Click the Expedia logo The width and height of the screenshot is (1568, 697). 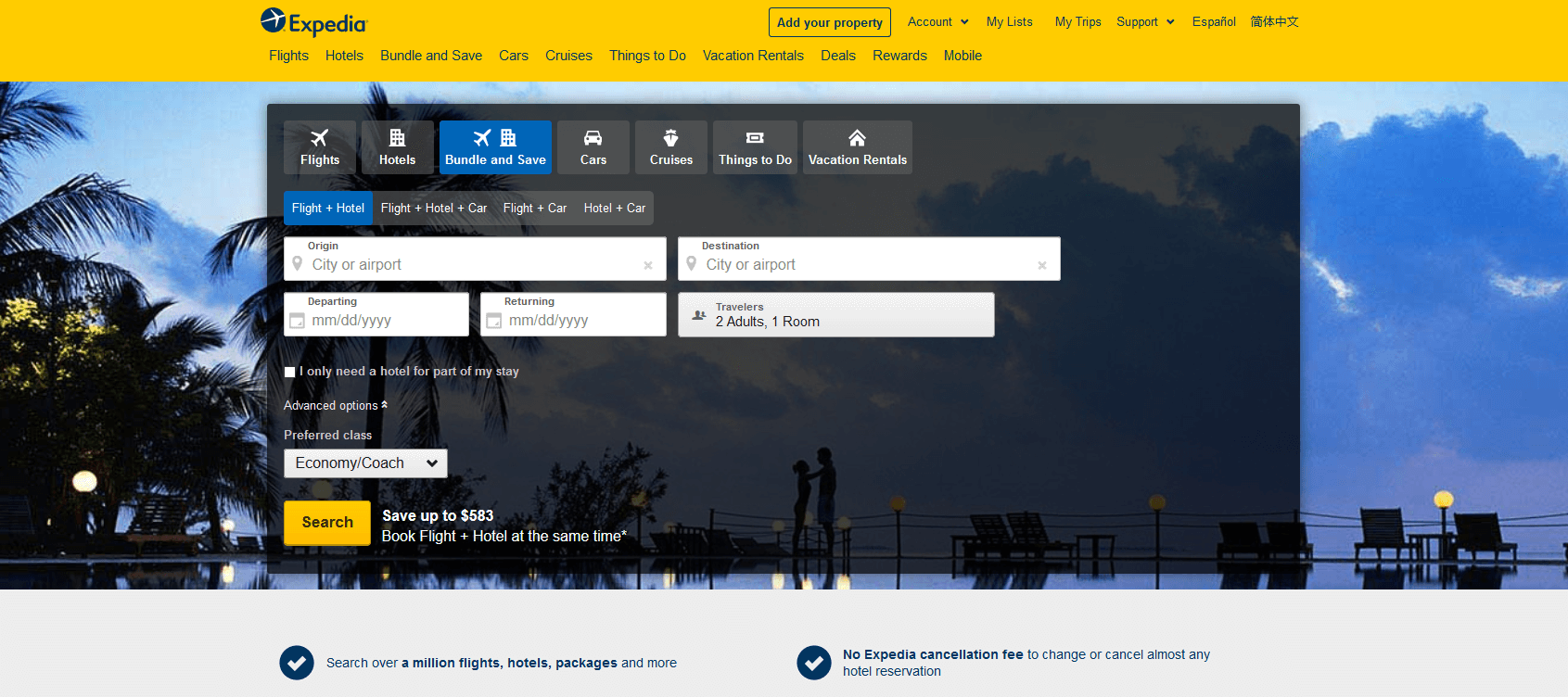(x=313, y=21)
